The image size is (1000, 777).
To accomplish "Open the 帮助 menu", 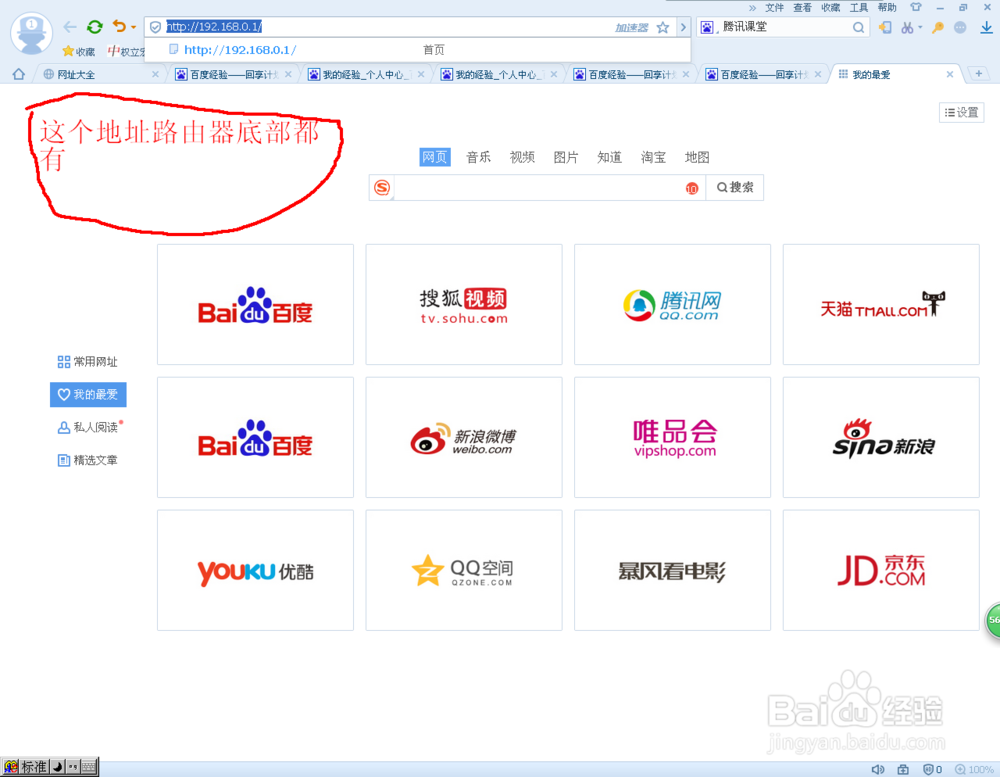I will point(886,8).
